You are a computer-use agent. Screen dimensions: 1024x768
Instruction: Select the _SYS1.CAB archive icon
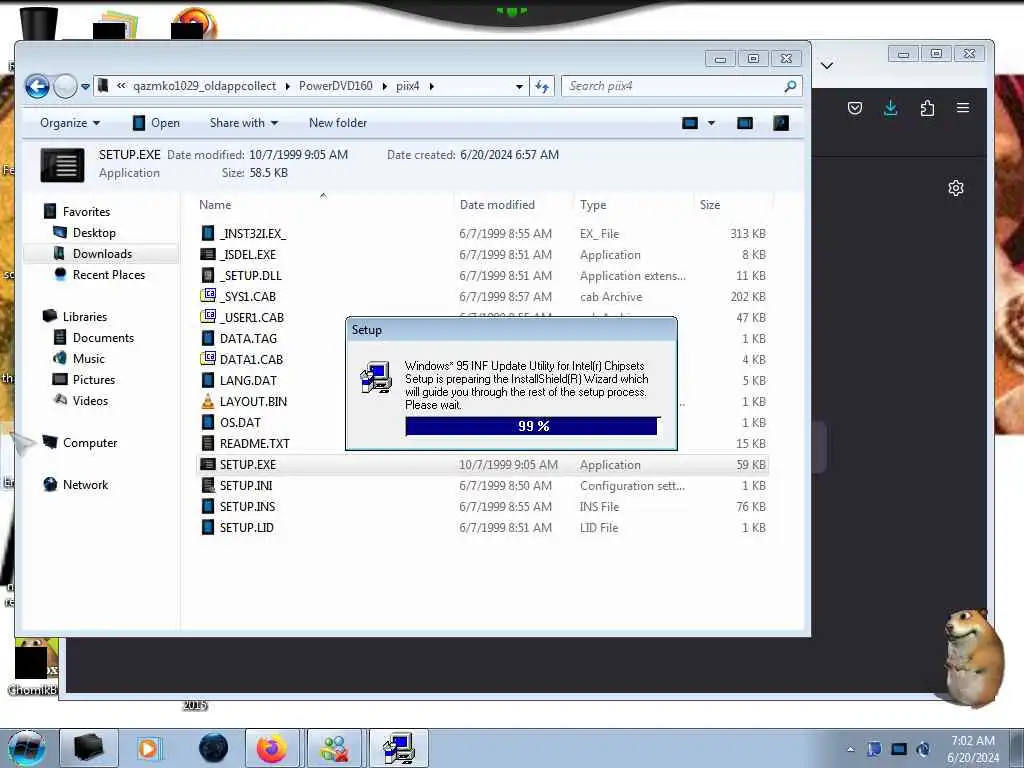208,296
